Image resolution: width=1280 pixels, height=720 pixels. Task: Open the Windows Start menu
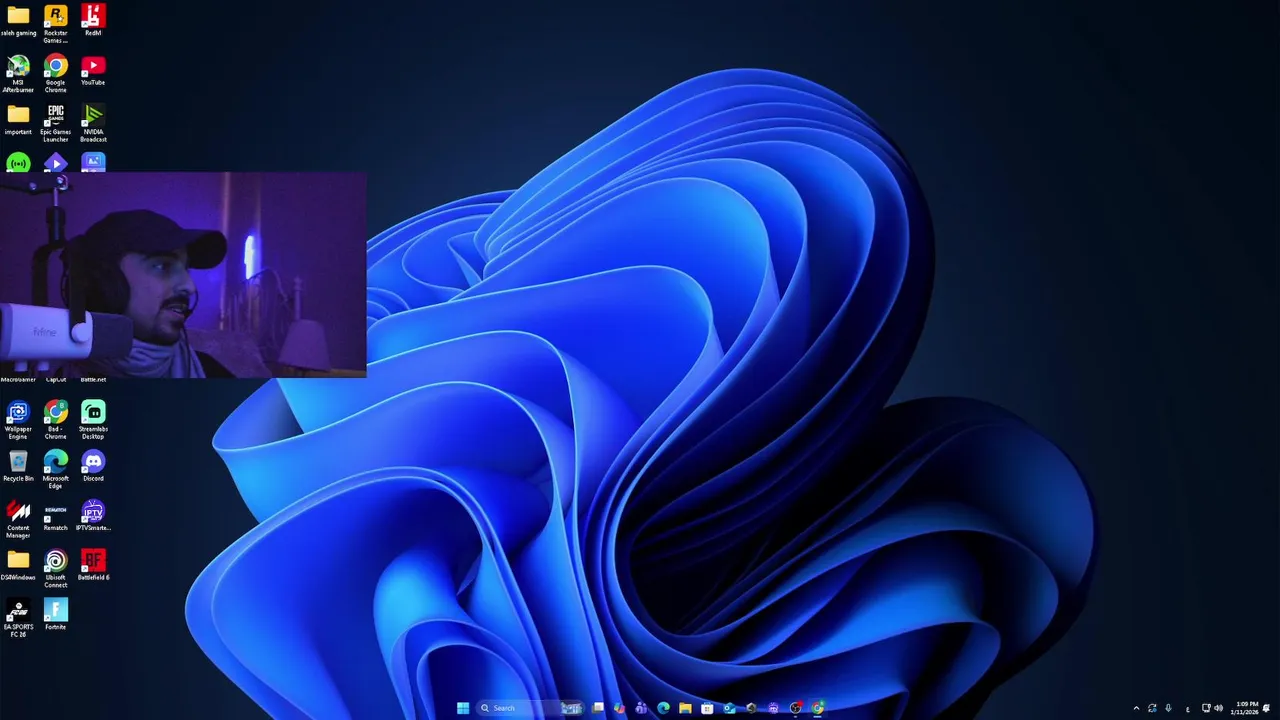[x=463, y=708]
